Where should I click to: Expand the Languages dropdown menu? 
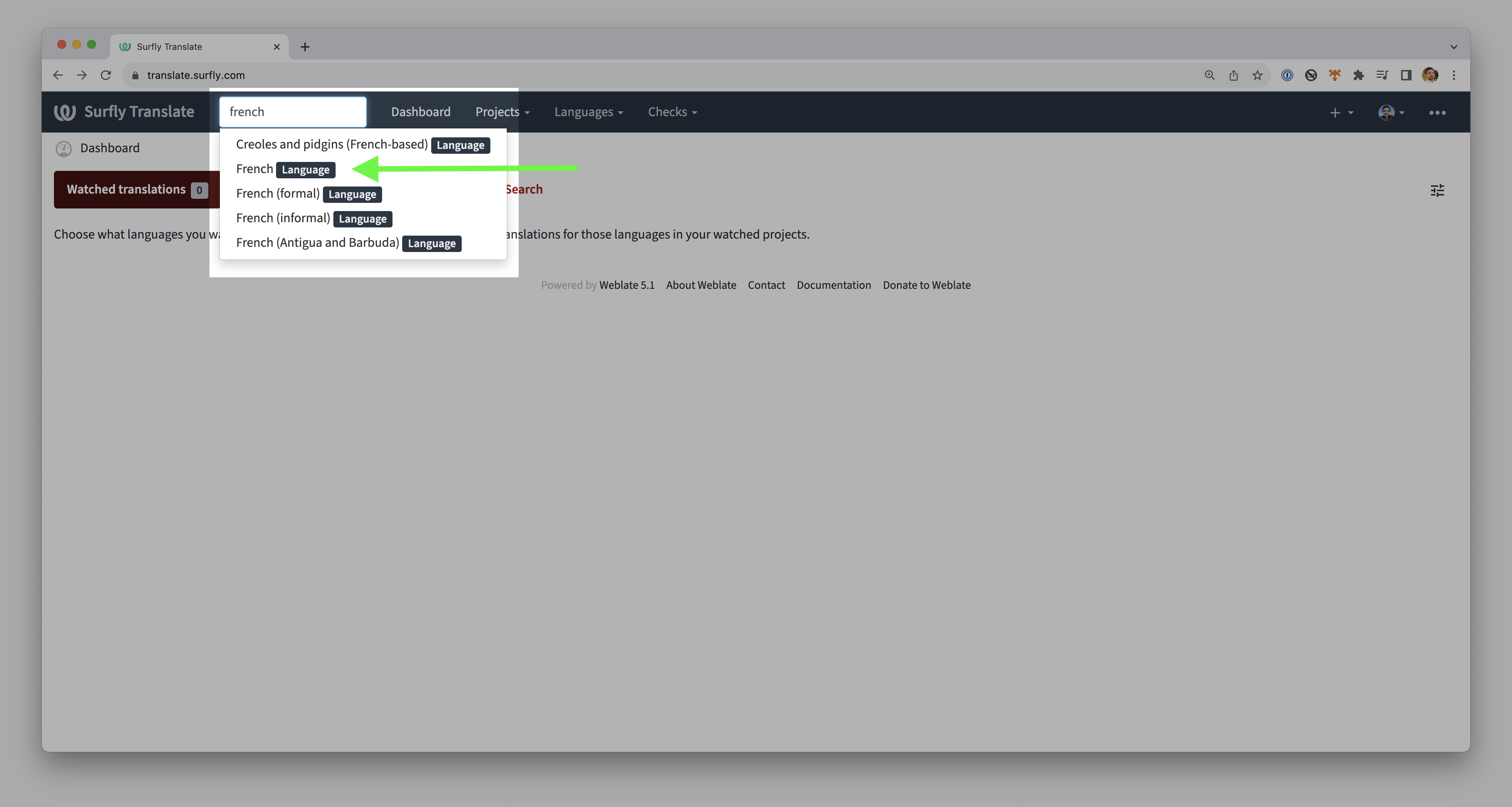588,112
